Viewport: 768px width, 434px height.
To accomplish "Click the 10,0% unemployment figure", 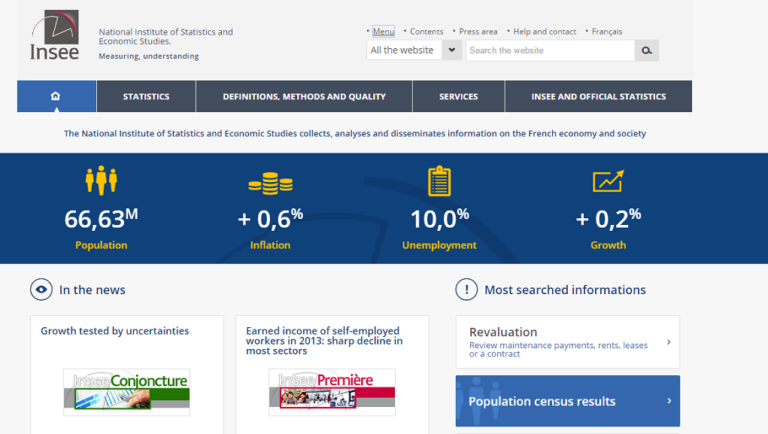I will point(439,218).
